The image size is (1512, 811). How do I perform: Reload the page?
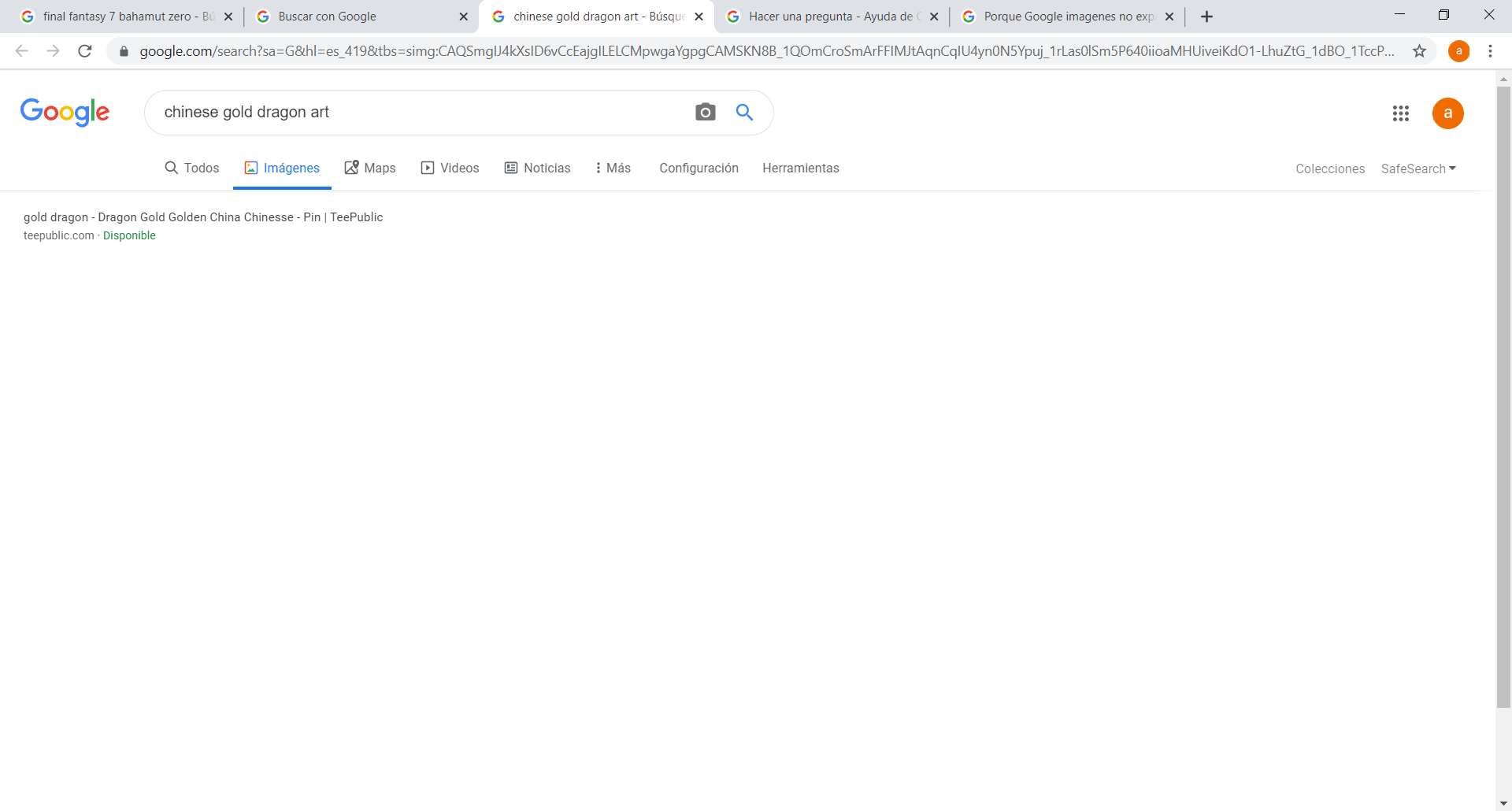[85, 51]
